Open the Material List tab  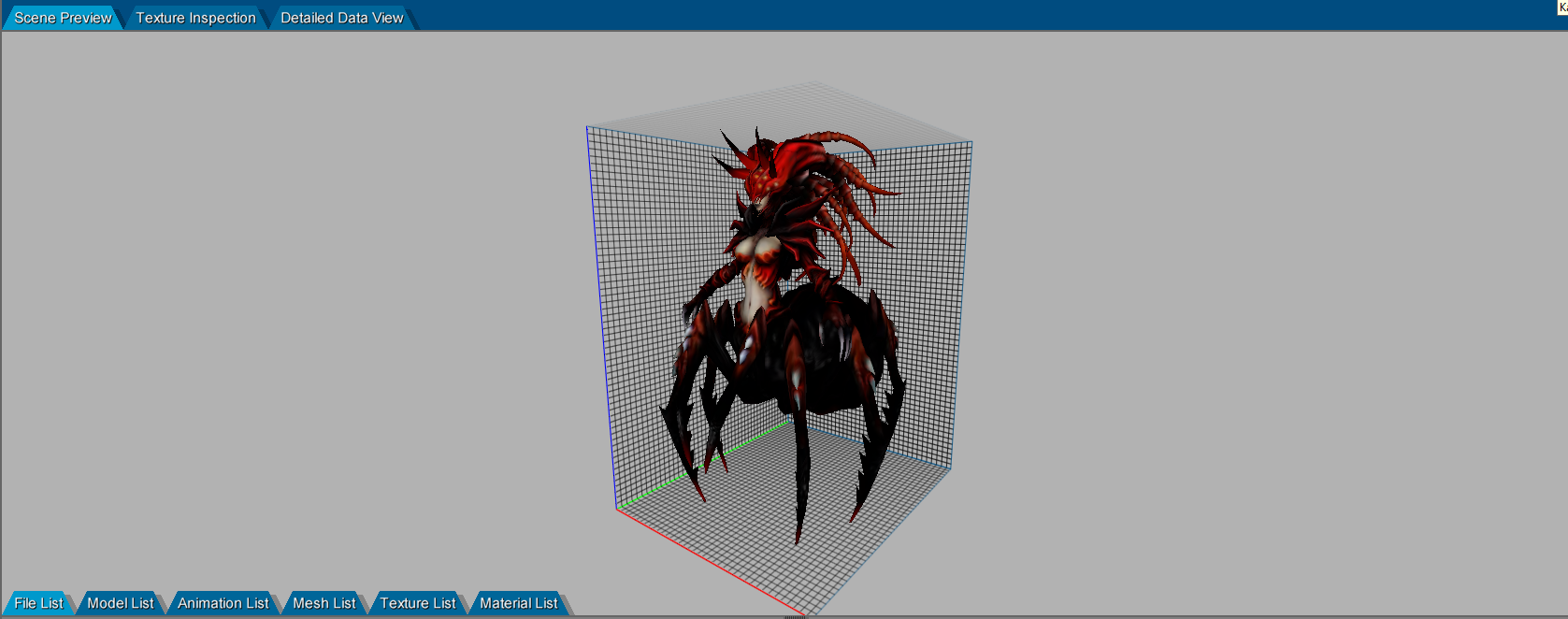pos(519,603)
